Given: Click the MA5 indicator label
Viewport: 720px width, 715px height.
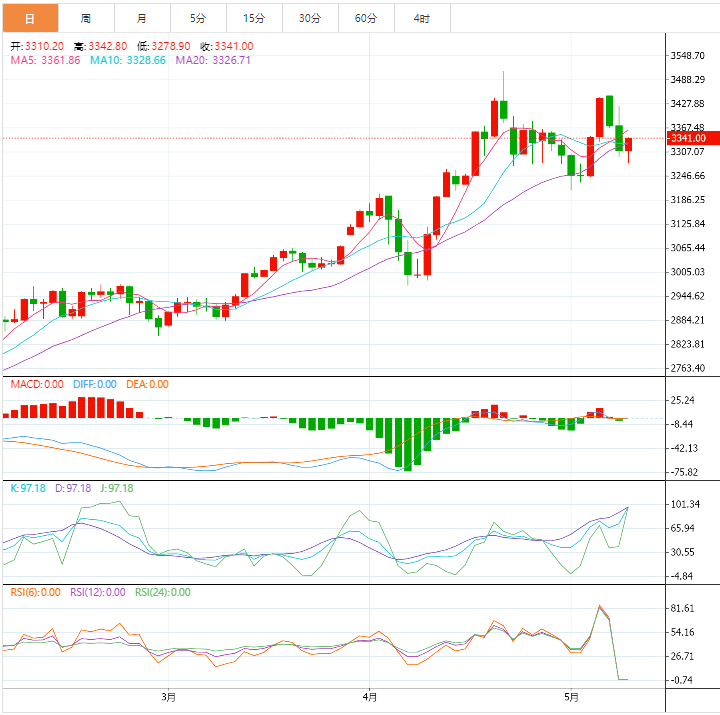Looking at the screenshot, I should coord(45,60).
